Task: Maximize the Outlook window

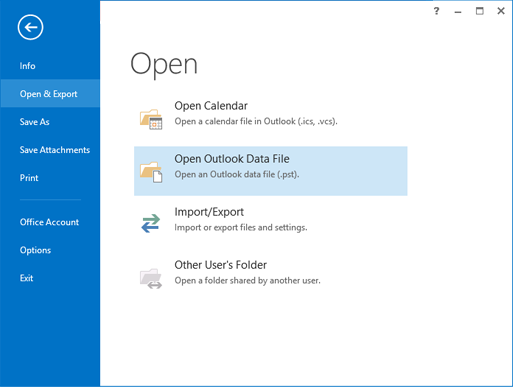Action: 479,11
